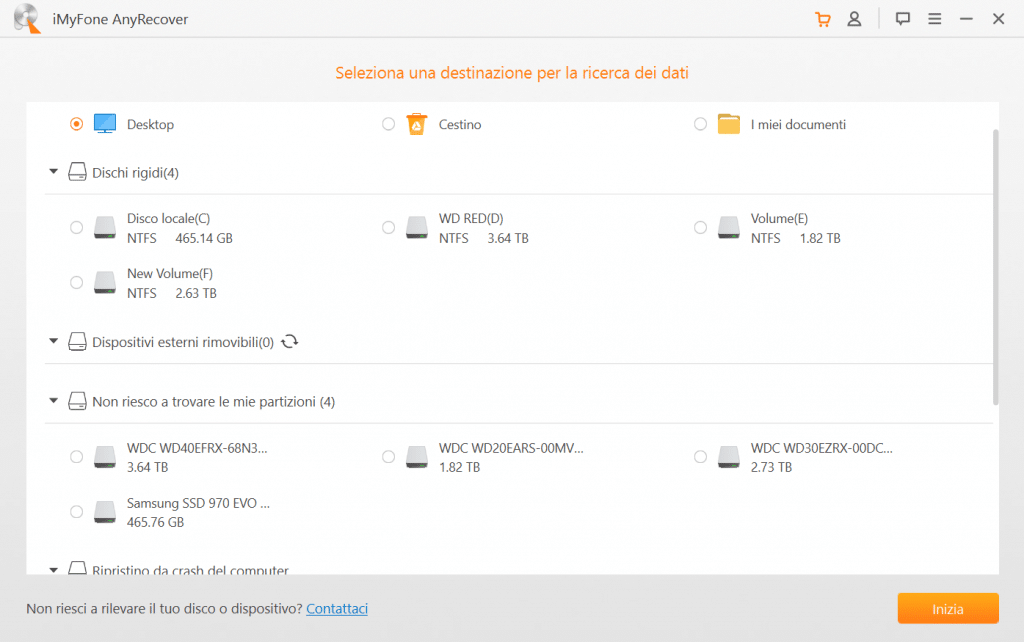This screenshot has width=1024, height=642.
Task: Click the 'Ripristino da crash del computer' text
Action: click(190, 570)
